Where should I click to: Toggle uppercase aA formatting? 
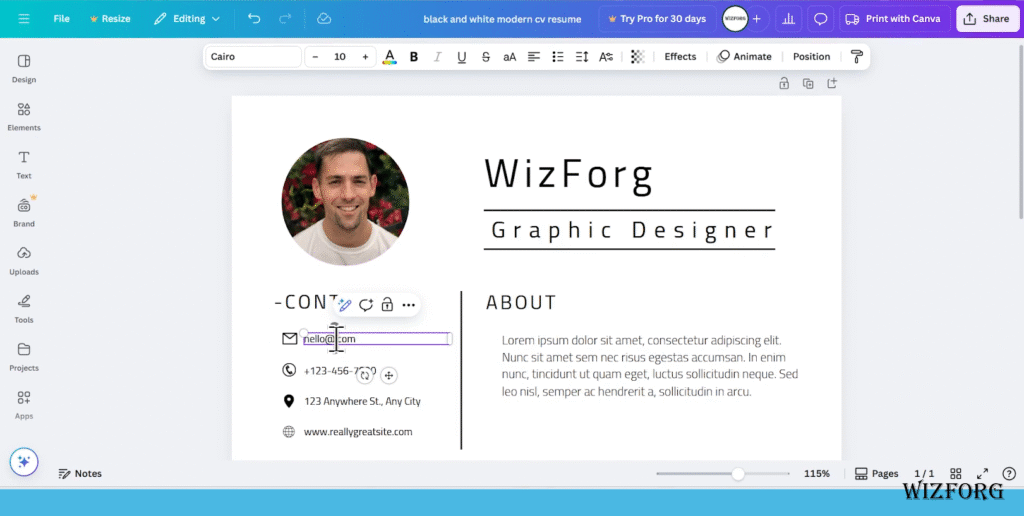(x=509, y=57)
